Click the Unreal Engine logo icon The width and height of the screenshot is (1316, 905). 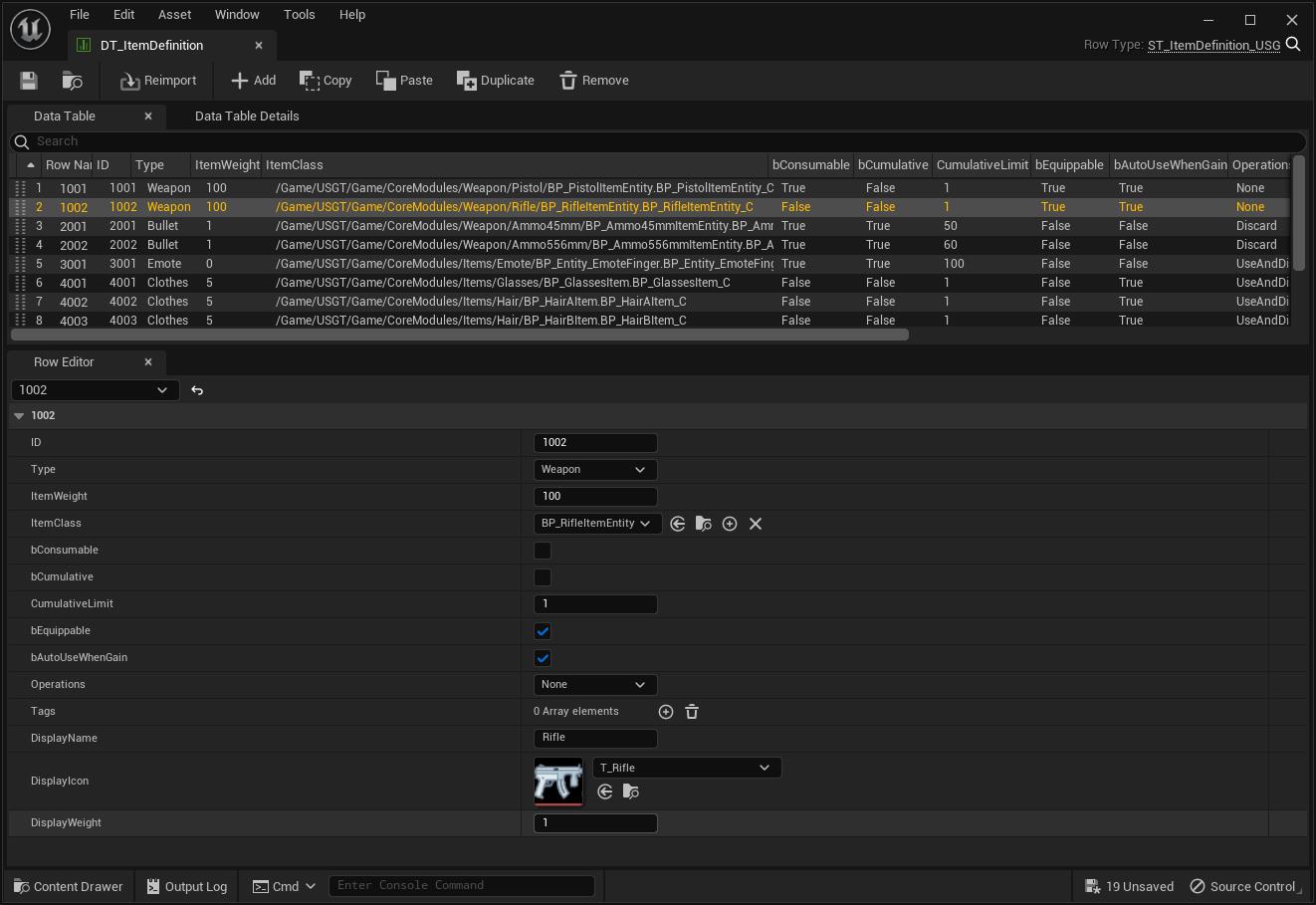[30, 30]
